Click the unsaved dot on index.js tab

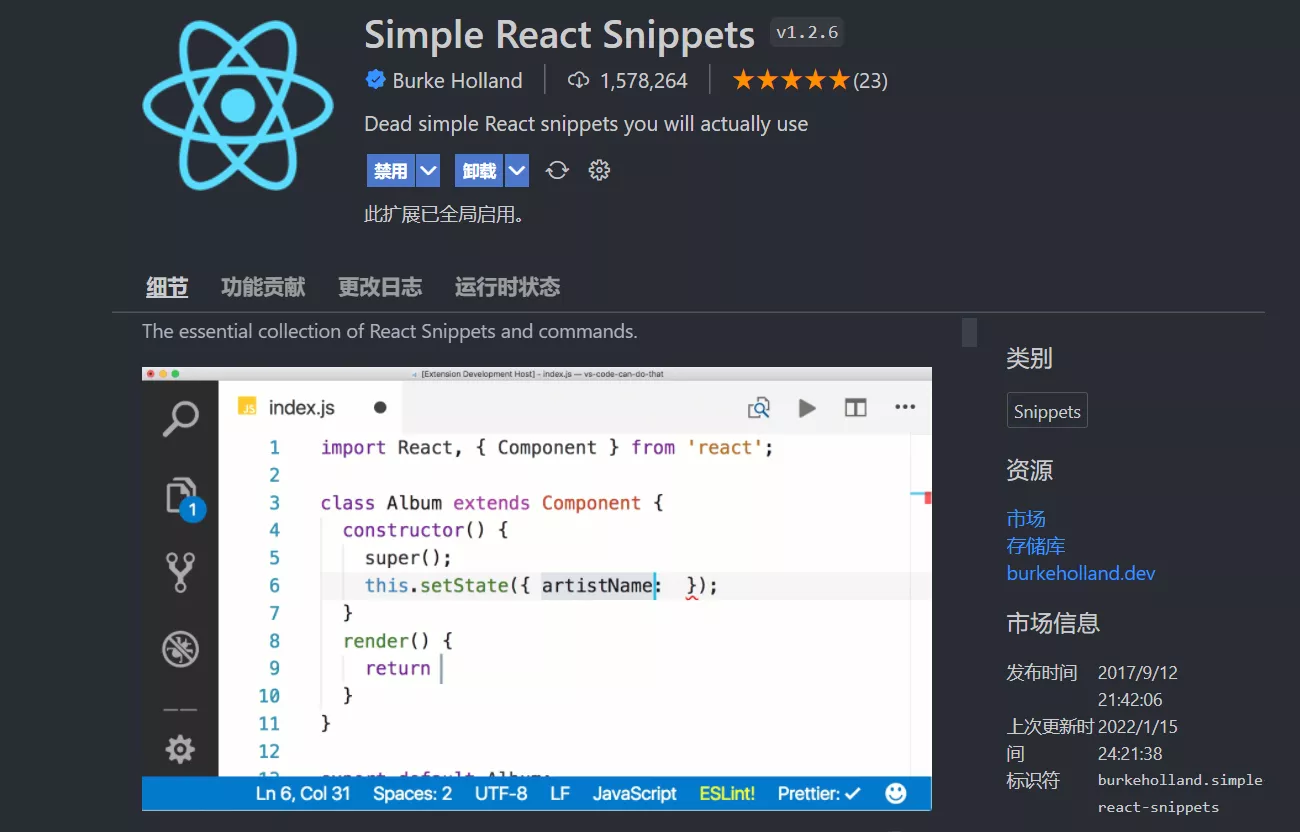[x=380, y=408]
